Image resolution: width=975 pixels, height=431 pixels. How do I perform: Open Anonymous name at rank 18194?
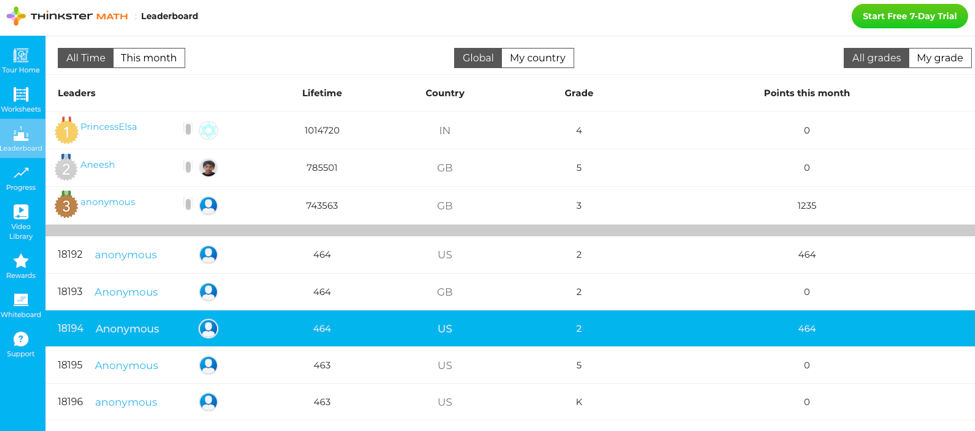127,328
